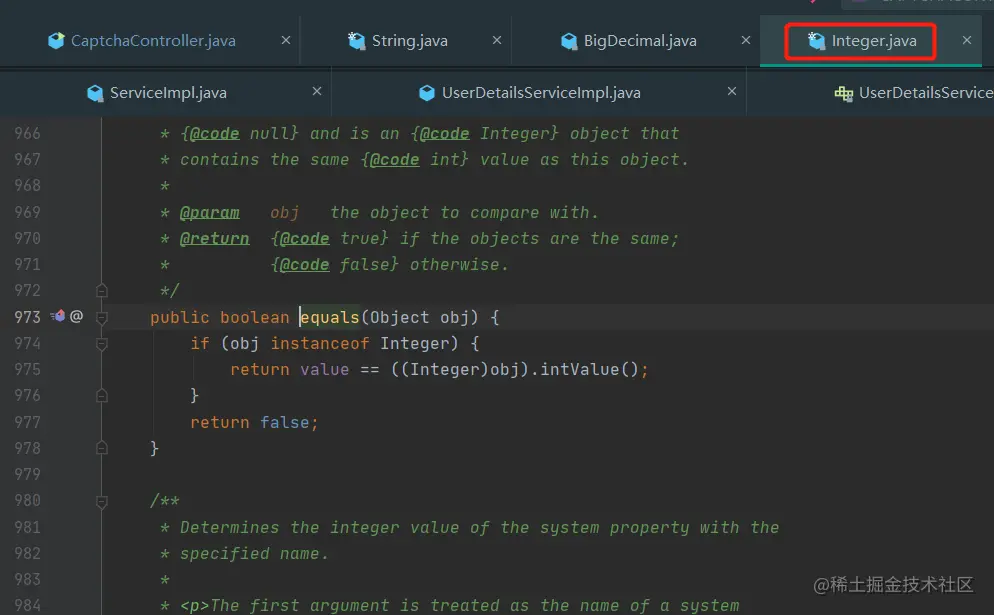This screenshot has height=615, width=994.
Task: Close the String.java tab
Action: (497, 40)
